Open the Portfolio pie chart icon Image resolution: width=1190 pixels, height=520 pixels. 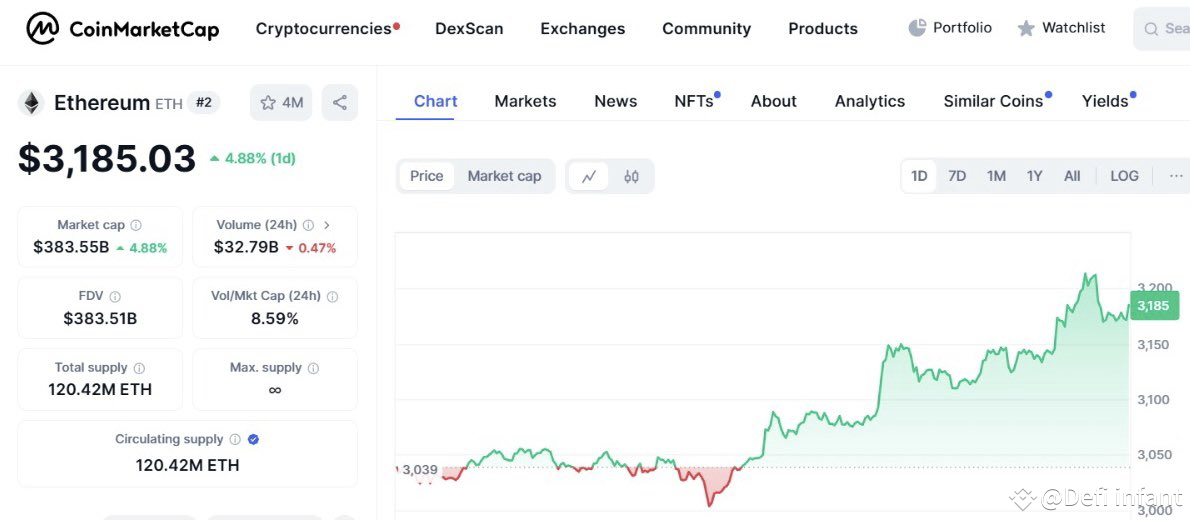(x=917, y=28)
